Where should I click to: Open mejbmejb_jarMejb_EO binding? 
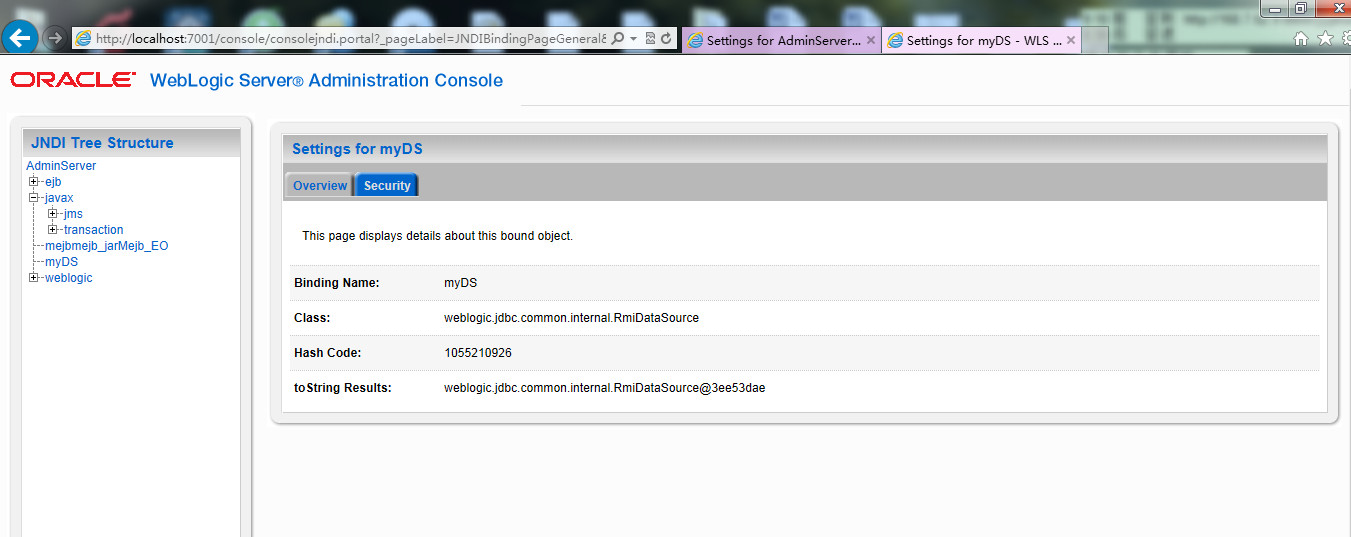coord(107,246)
